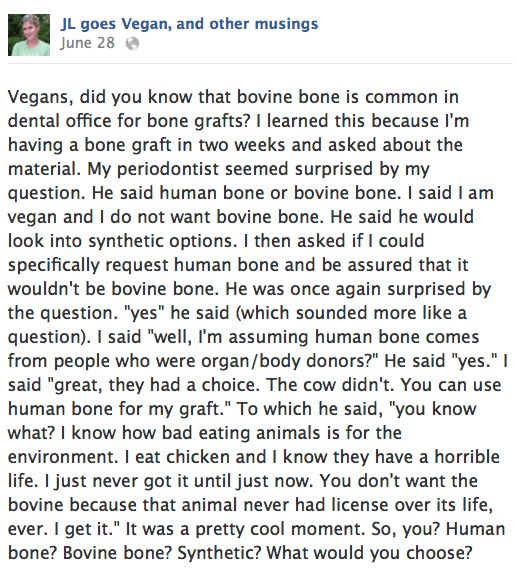Click the phrase "dental office for bone grafts"
The height and width of the screenshot is (571, 517).
128,121
